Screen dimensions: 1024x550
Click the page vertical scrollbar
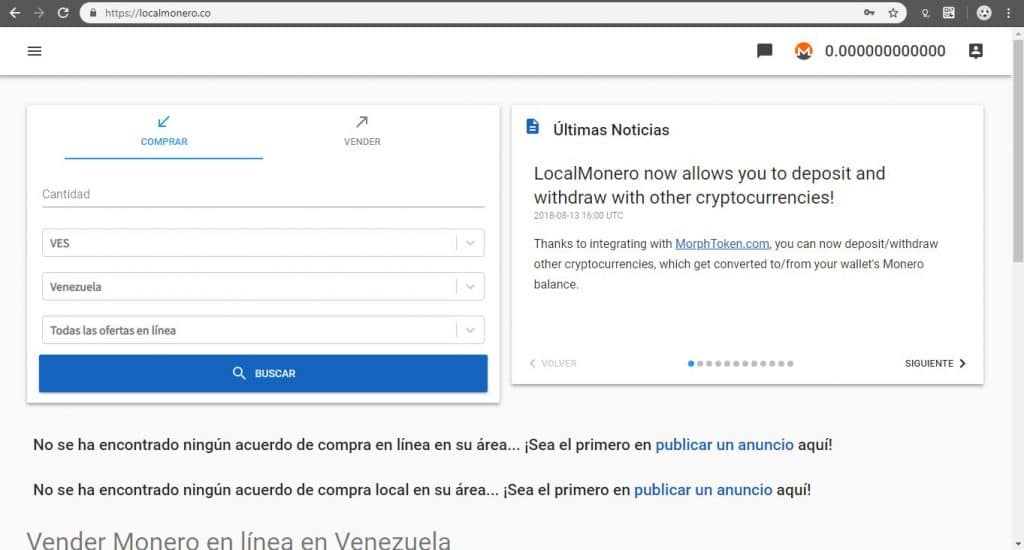(x=1017, y=150)
